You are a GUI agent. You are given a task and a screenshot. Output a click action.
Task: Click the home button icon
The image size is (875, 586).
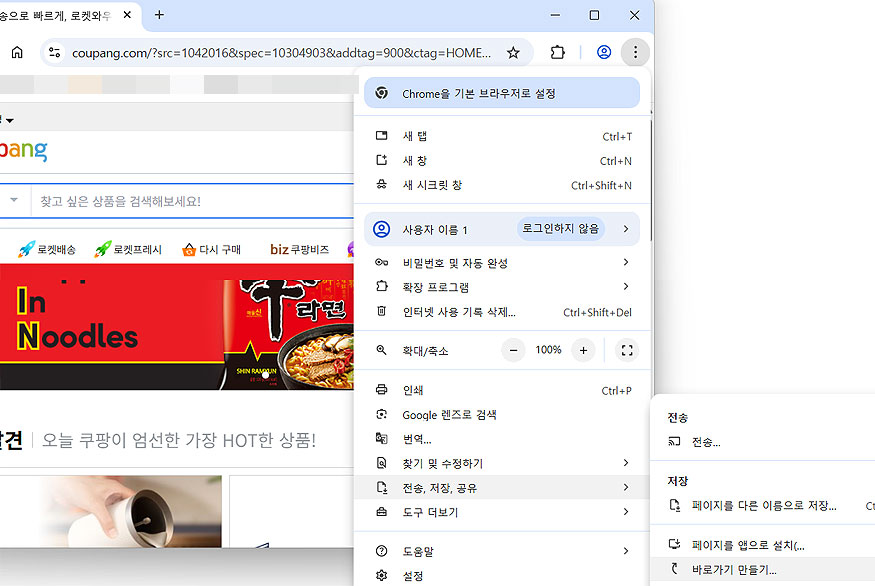pyautogui.click(x=17, y=52)
